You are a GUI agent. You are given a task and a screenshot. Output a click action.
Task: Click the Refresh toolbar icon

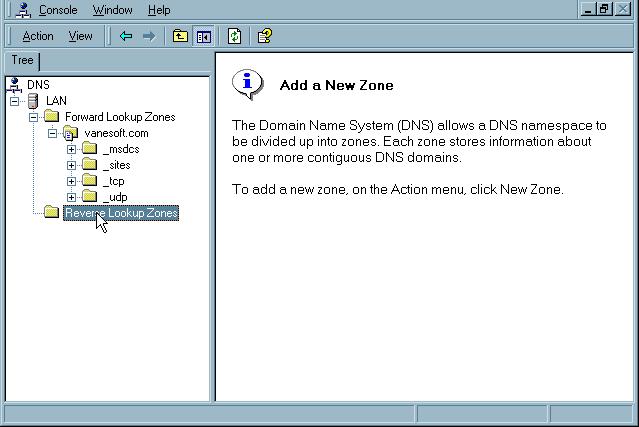tap(234, 36)
